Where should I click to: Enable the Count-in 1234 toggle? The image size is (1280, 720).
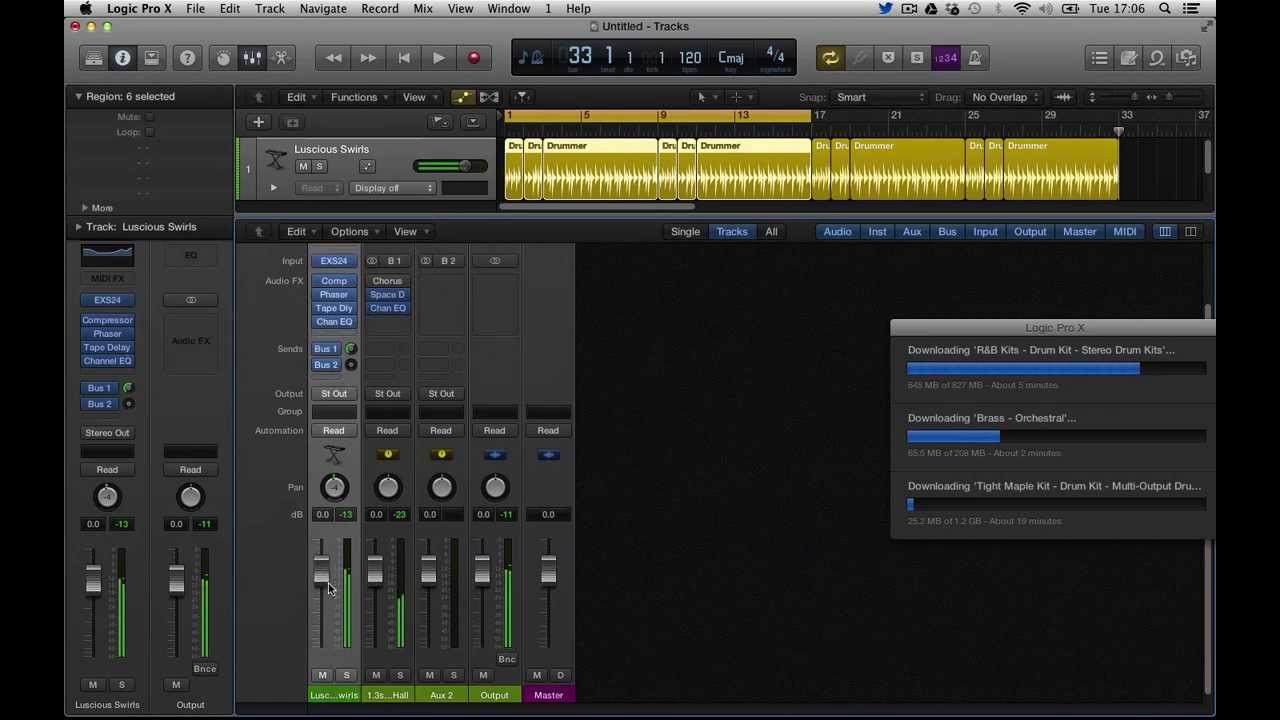pos(945,58)
